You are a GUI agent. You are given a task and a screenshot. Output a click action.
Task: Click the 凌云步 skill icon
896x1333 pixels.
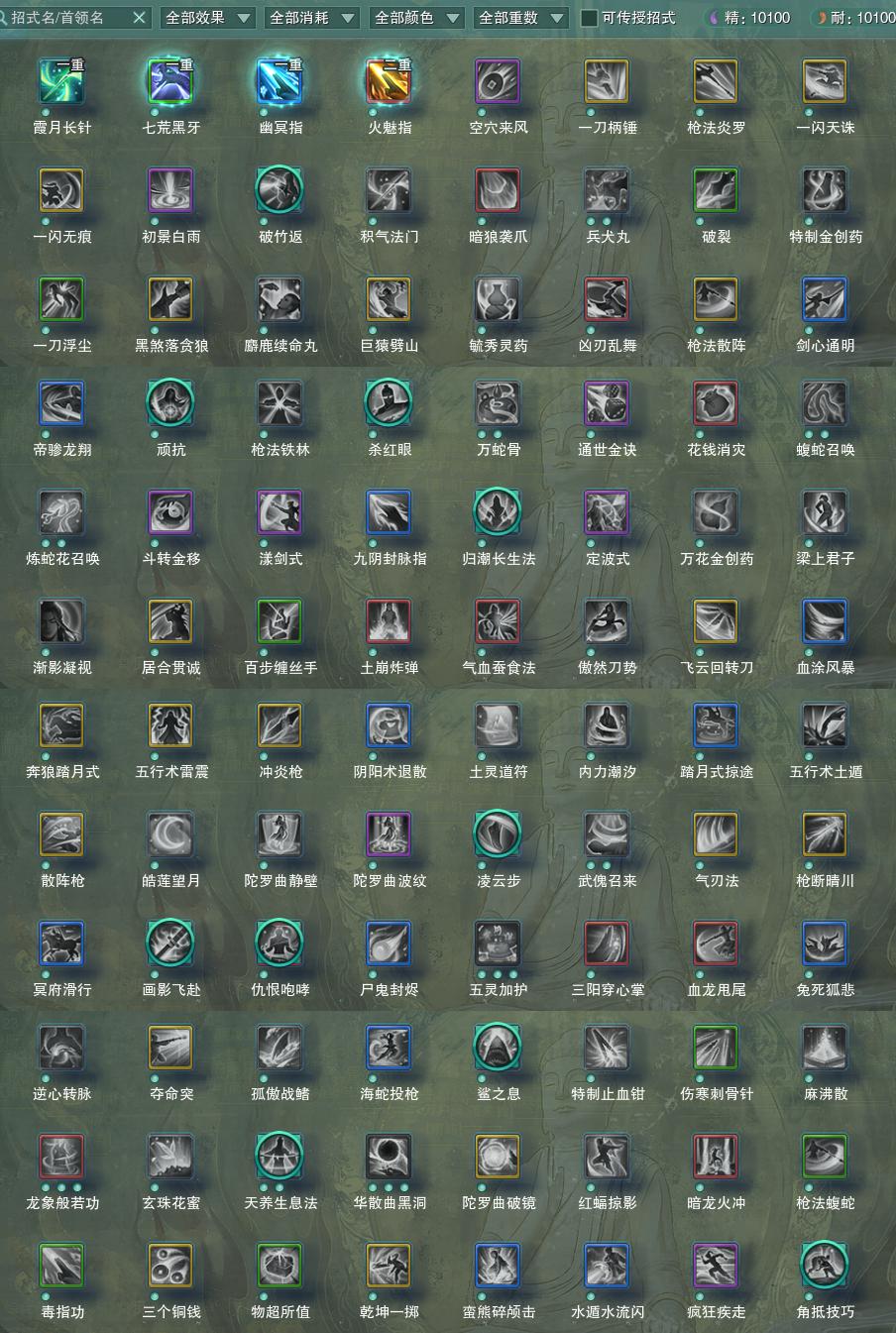(499, 835)
